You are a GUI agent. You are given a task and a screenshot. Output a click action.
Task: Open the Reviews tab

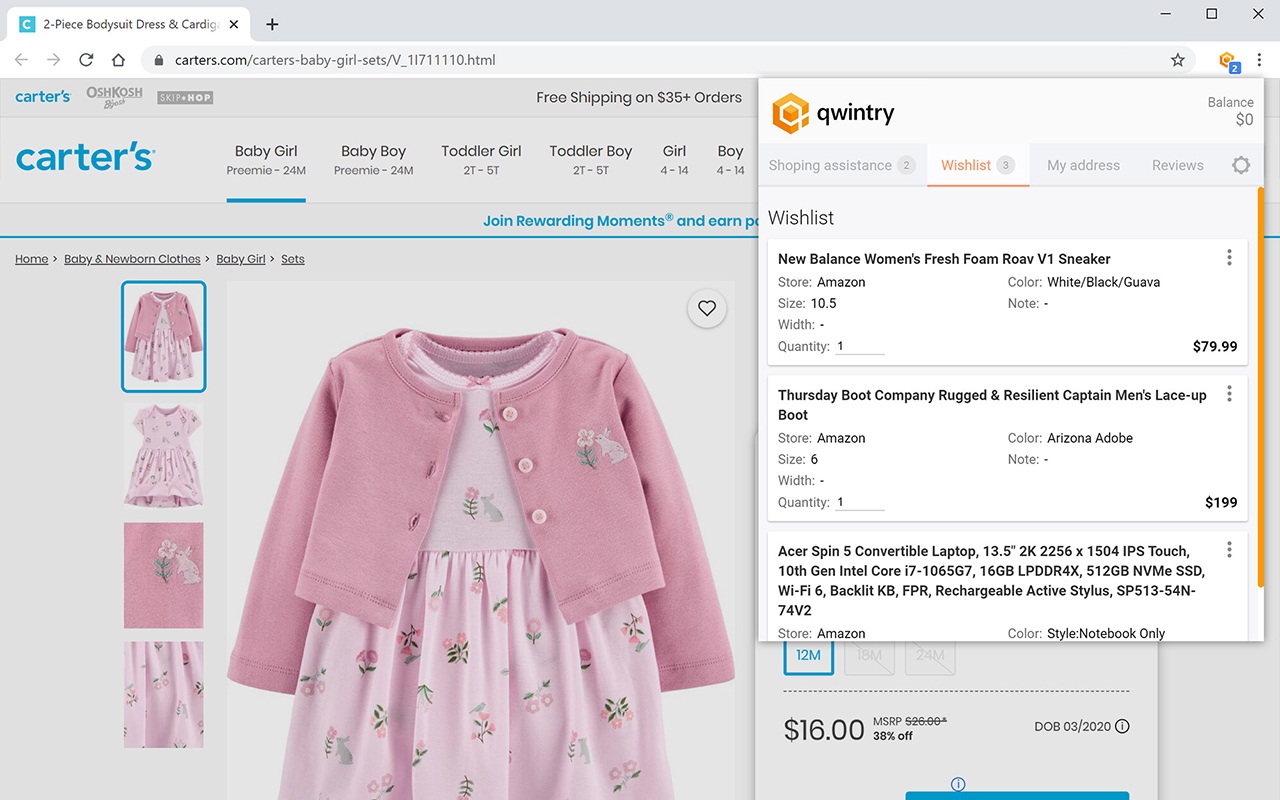coord(1178,165)
